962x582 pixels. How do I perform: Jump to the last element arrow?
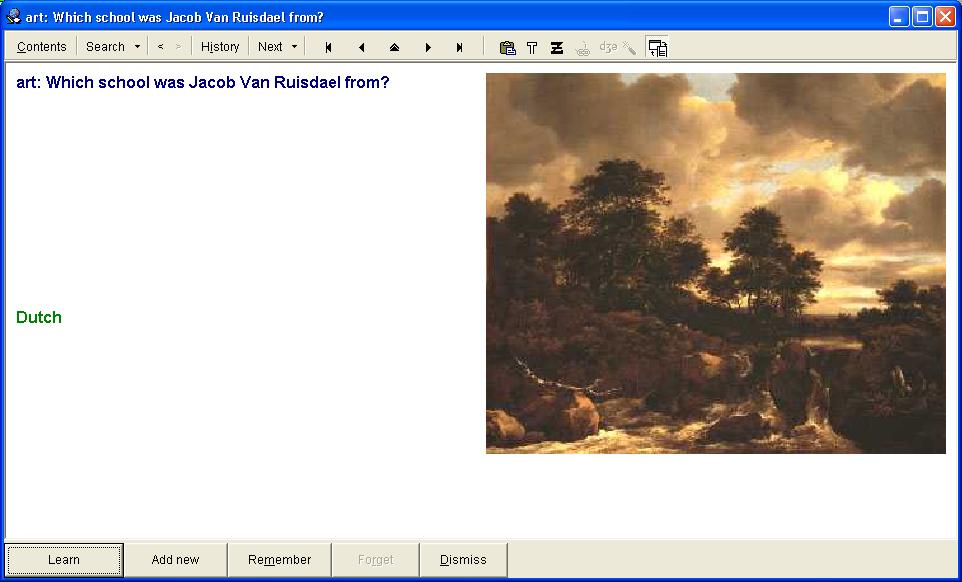[460, 47]
